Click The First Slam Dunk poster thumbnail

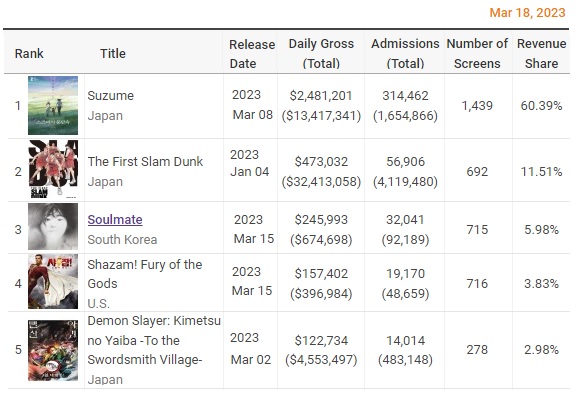point(53,169)
